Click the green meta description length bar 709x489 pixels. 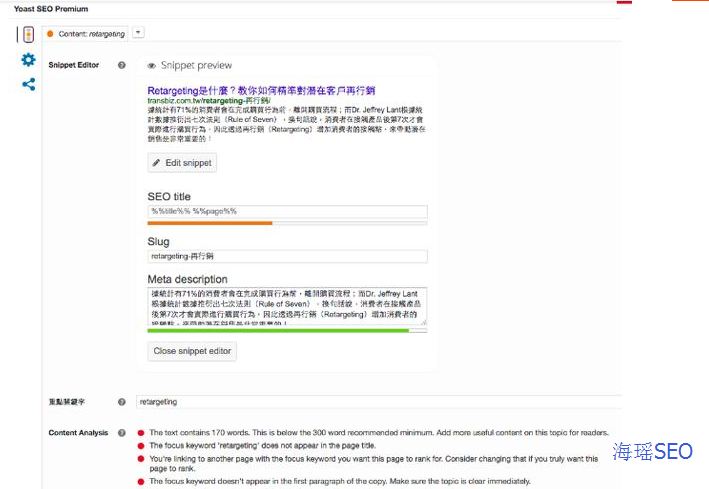click(x=278, y=330)
